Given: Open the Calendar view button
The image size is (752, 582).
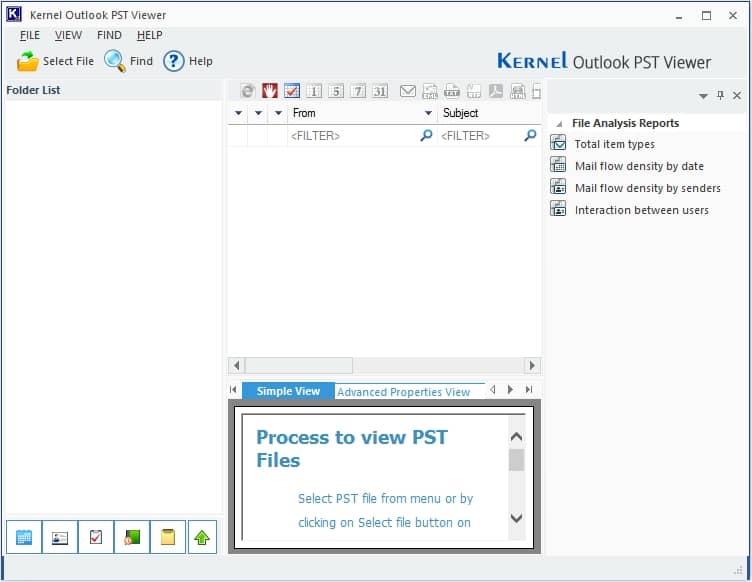Looking at the screenshot, I should tap(24, 537).
